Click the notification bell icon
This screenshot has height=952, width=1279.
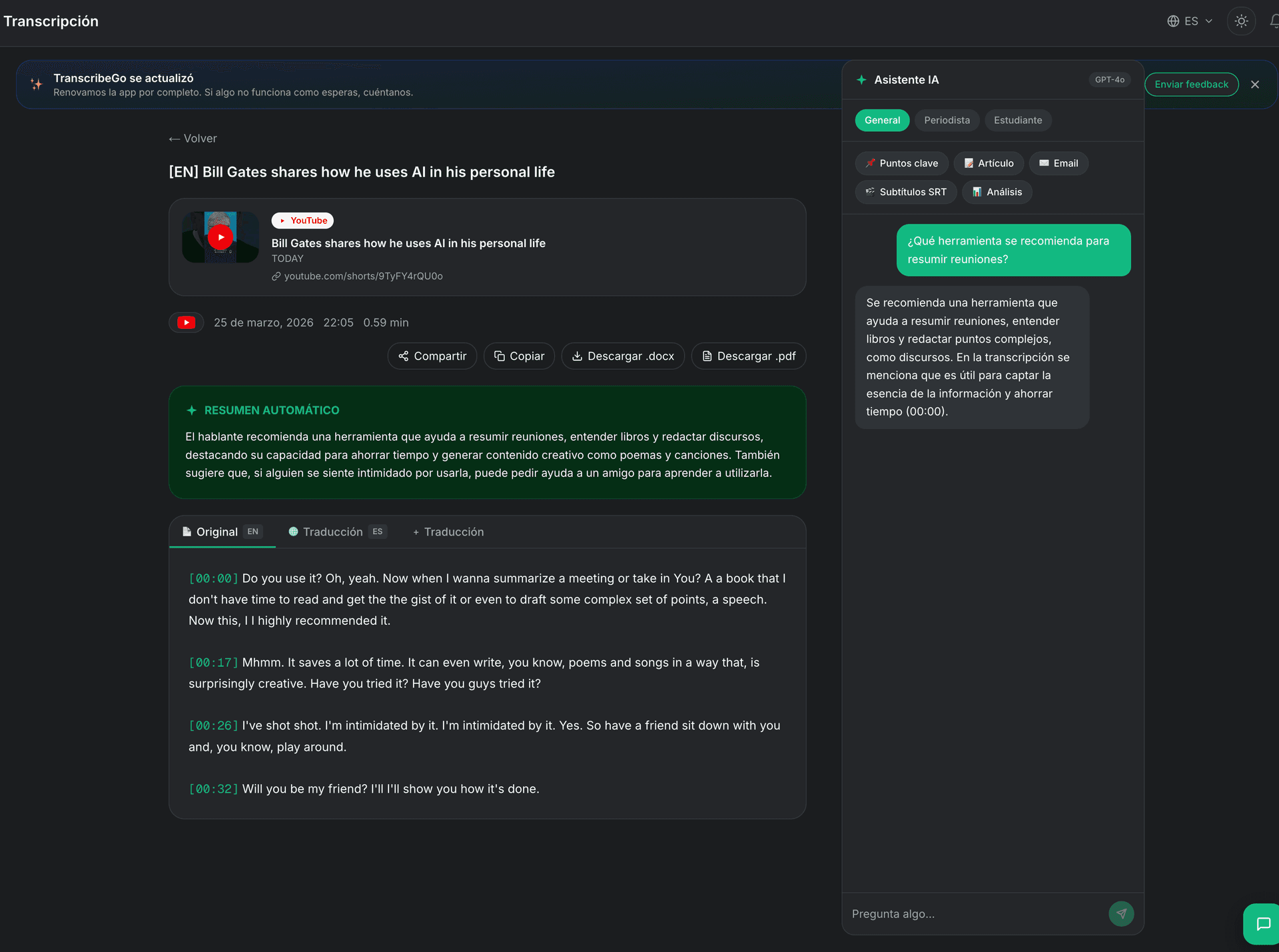pyautogui.click(x=1274, y=21)
